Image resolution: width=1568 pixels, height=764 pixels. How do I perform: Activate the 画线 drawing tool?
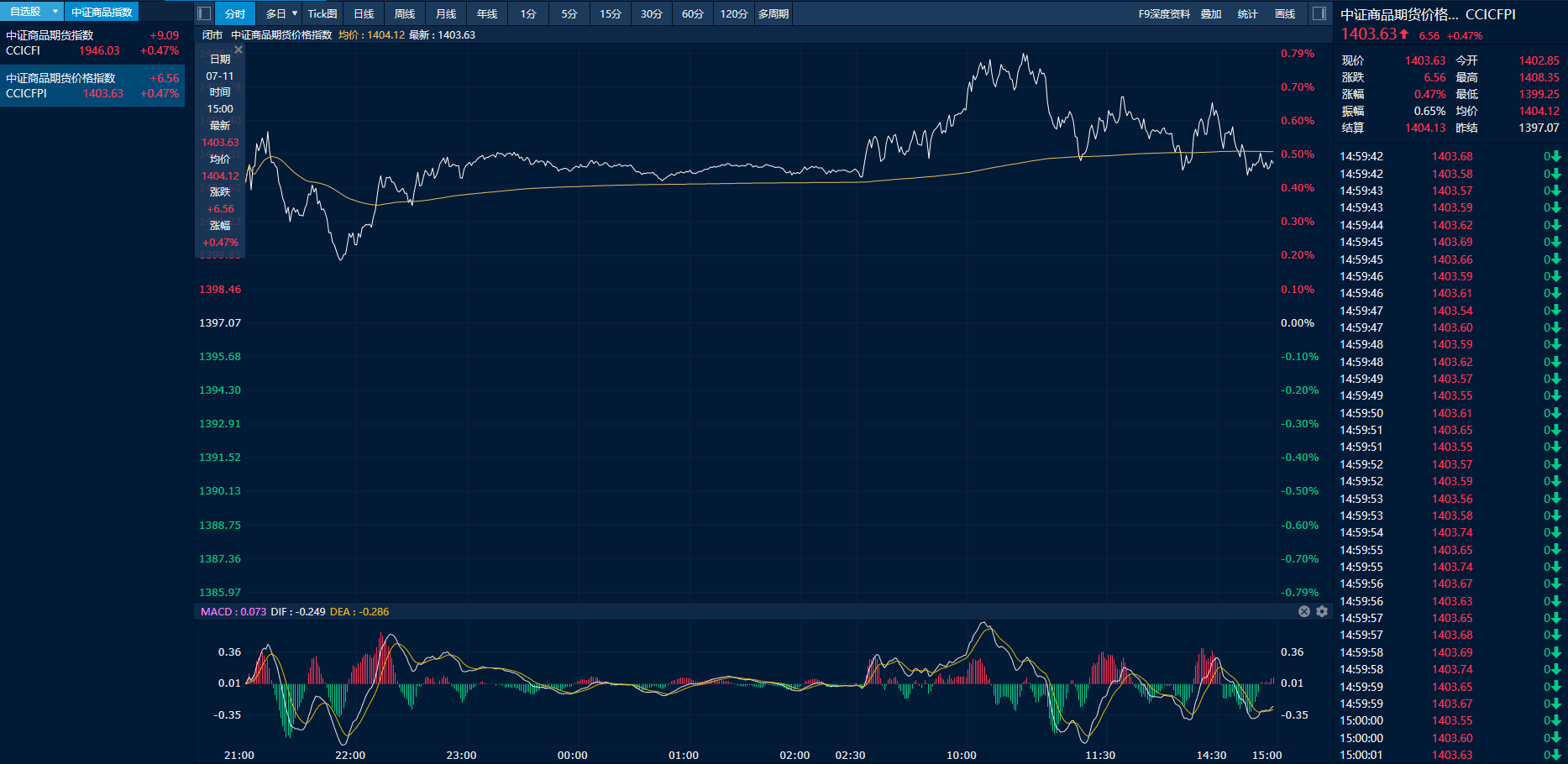tap(1285, 13)
